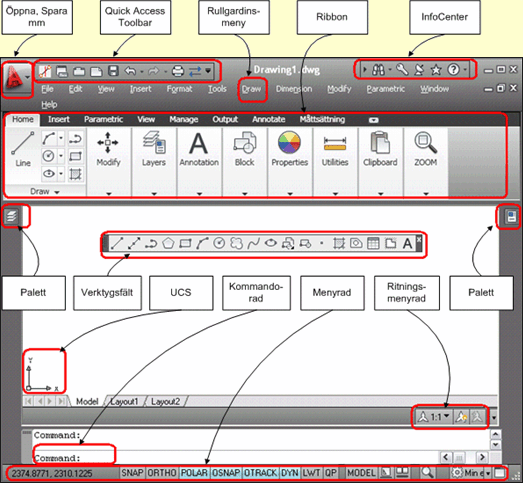The image size is (523, 483).
Task: Switch to the Måttsättning ribbon tab
Action: coord(322,119)
